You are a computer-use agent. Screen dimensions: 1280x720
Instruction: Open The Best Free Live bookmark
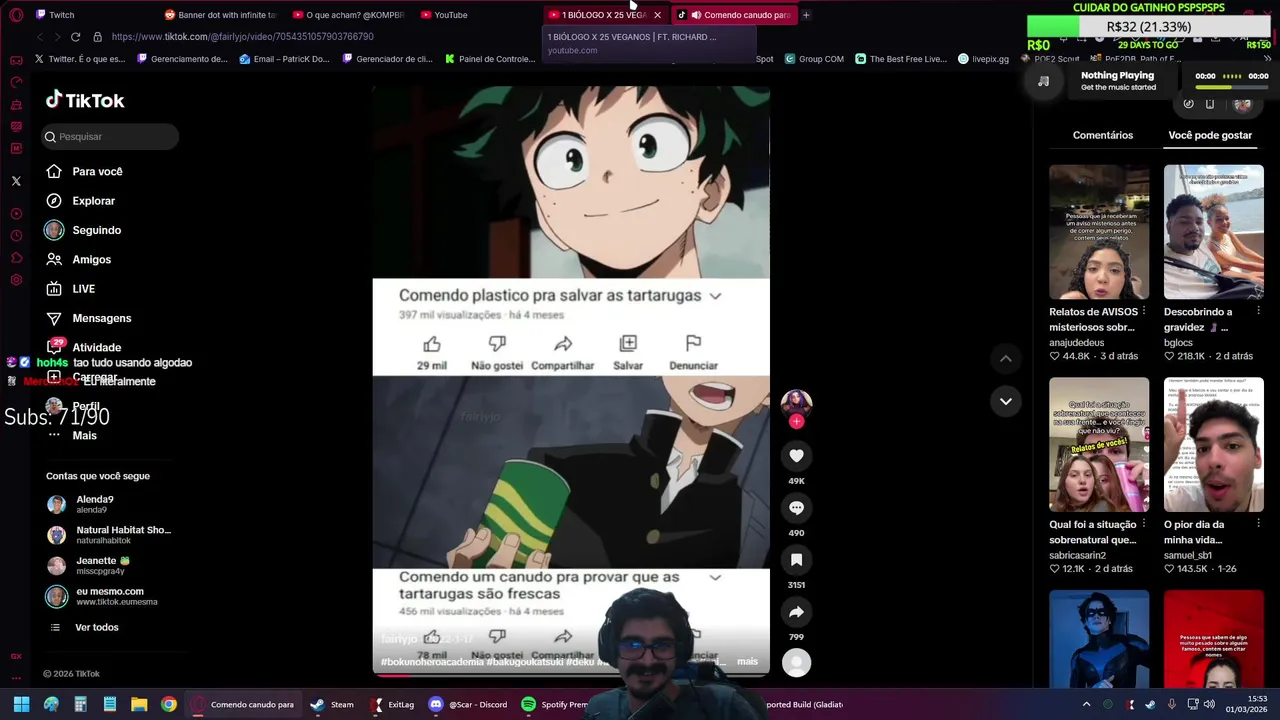click(x=900, y=59)
